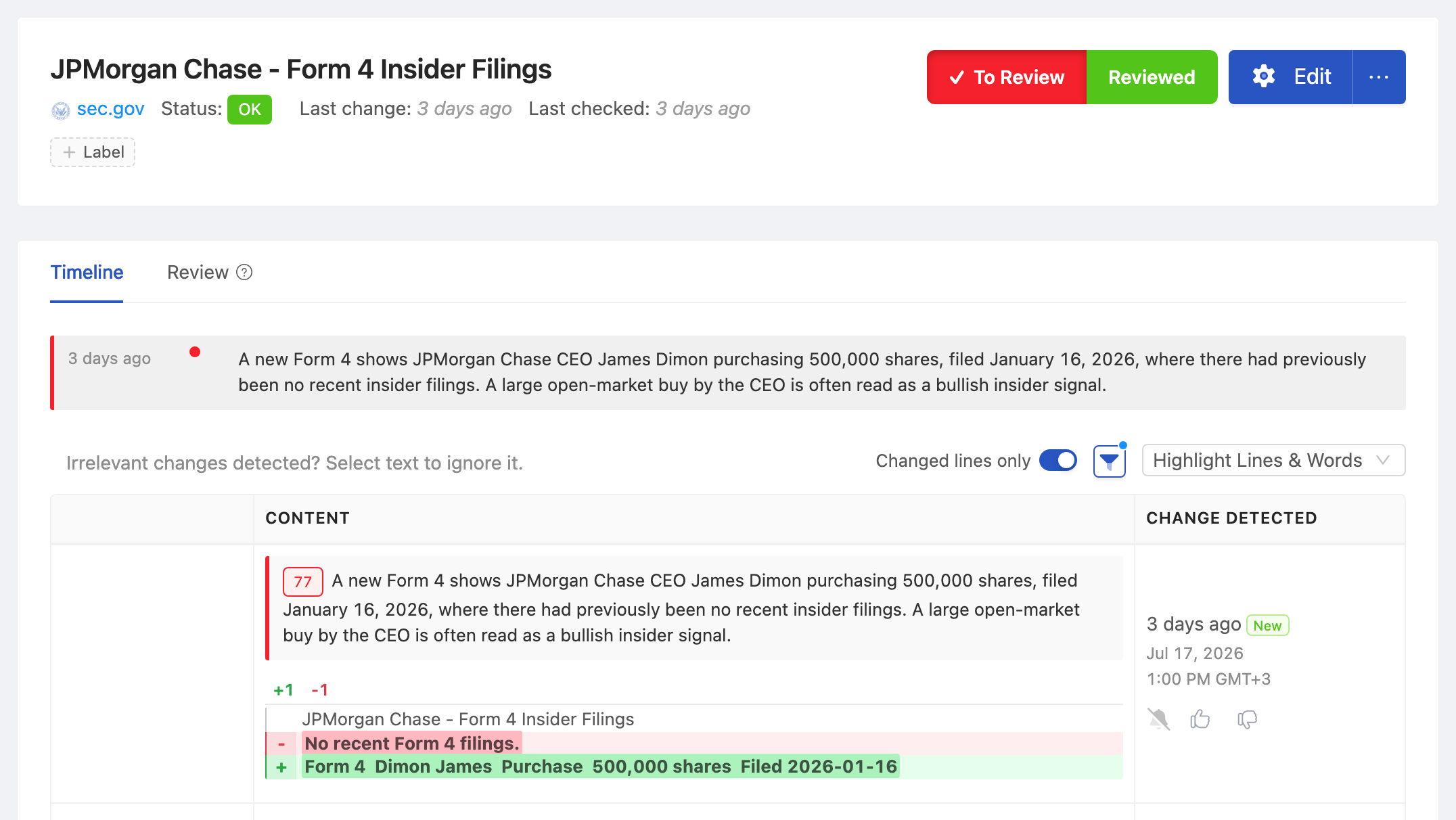Mark monitor as Reviewed
1456x820 pixels.
tap(1152, 77)
